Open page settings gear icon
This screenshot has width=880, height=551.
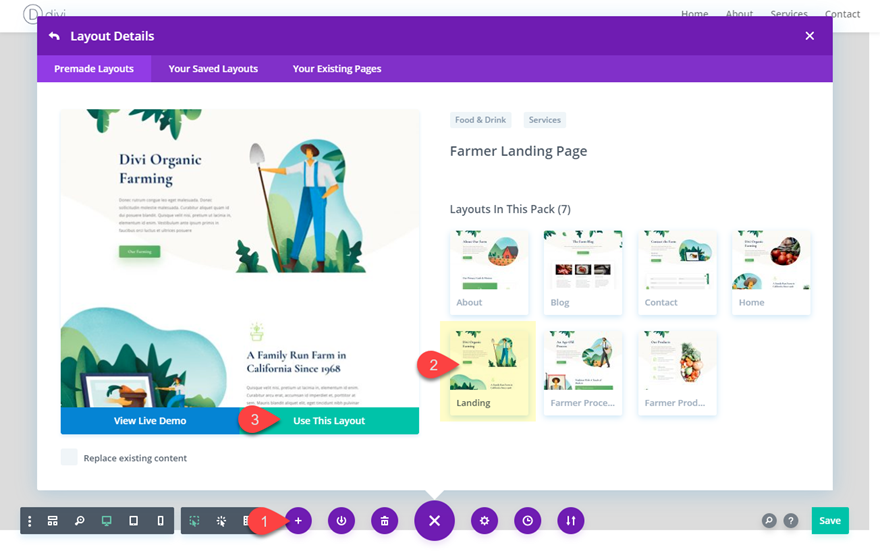[x=484, y=521]
